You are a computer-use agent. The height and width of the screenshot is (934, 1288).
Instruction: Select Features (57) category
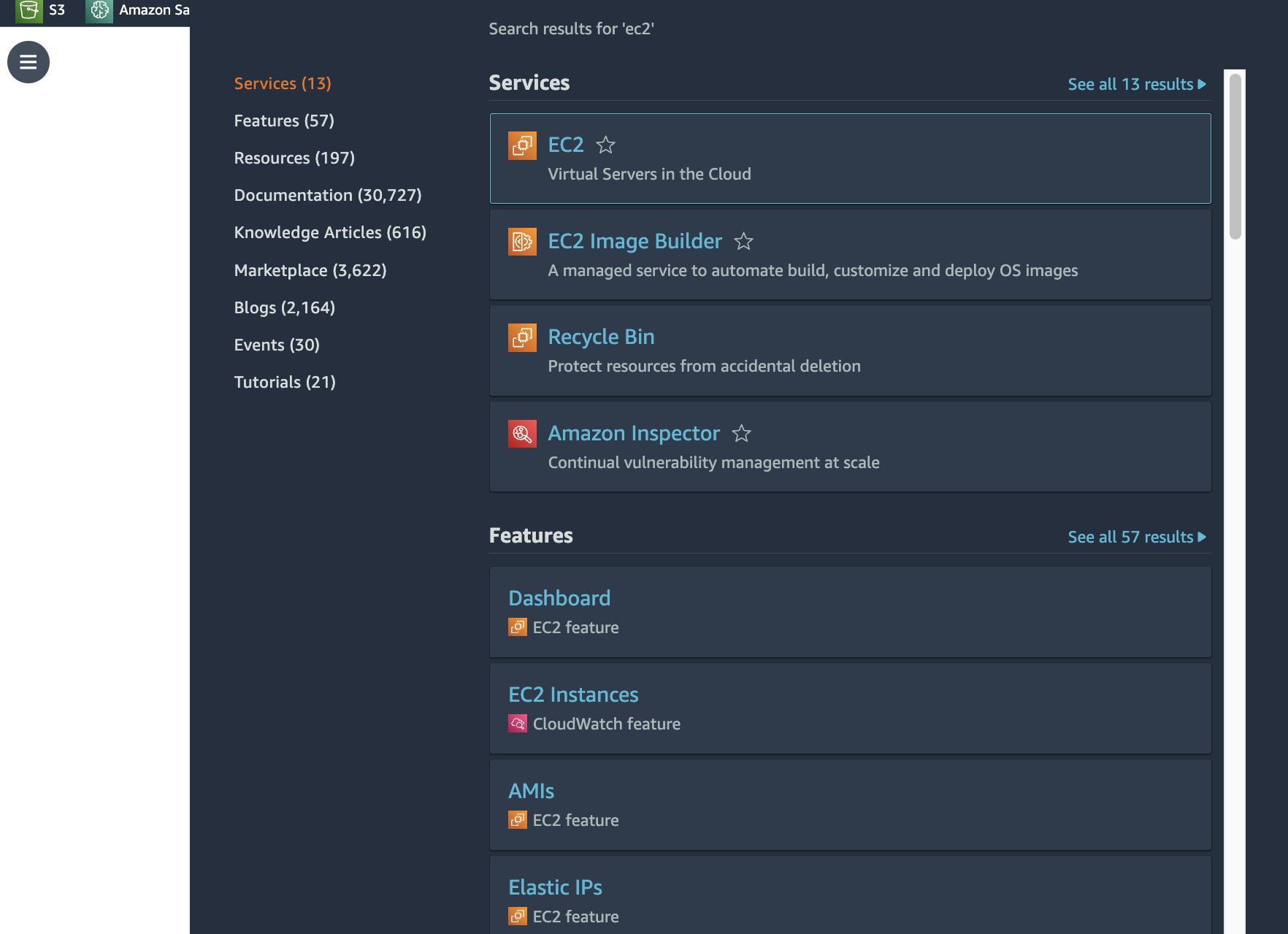284,120
